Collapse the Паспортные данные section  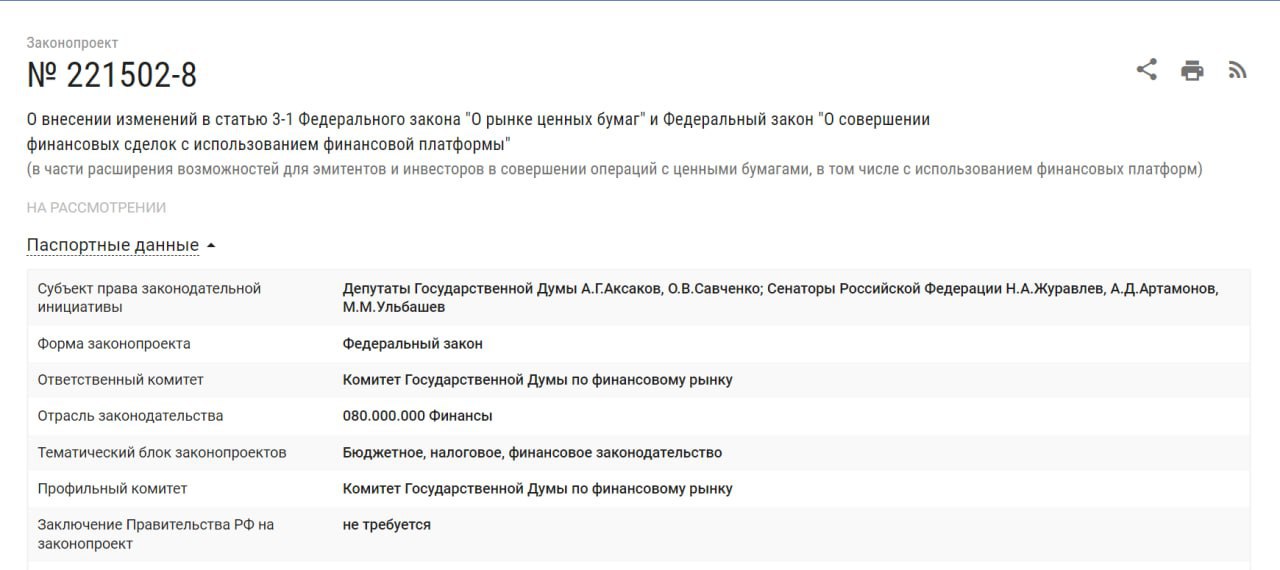[x=112, y=245]
